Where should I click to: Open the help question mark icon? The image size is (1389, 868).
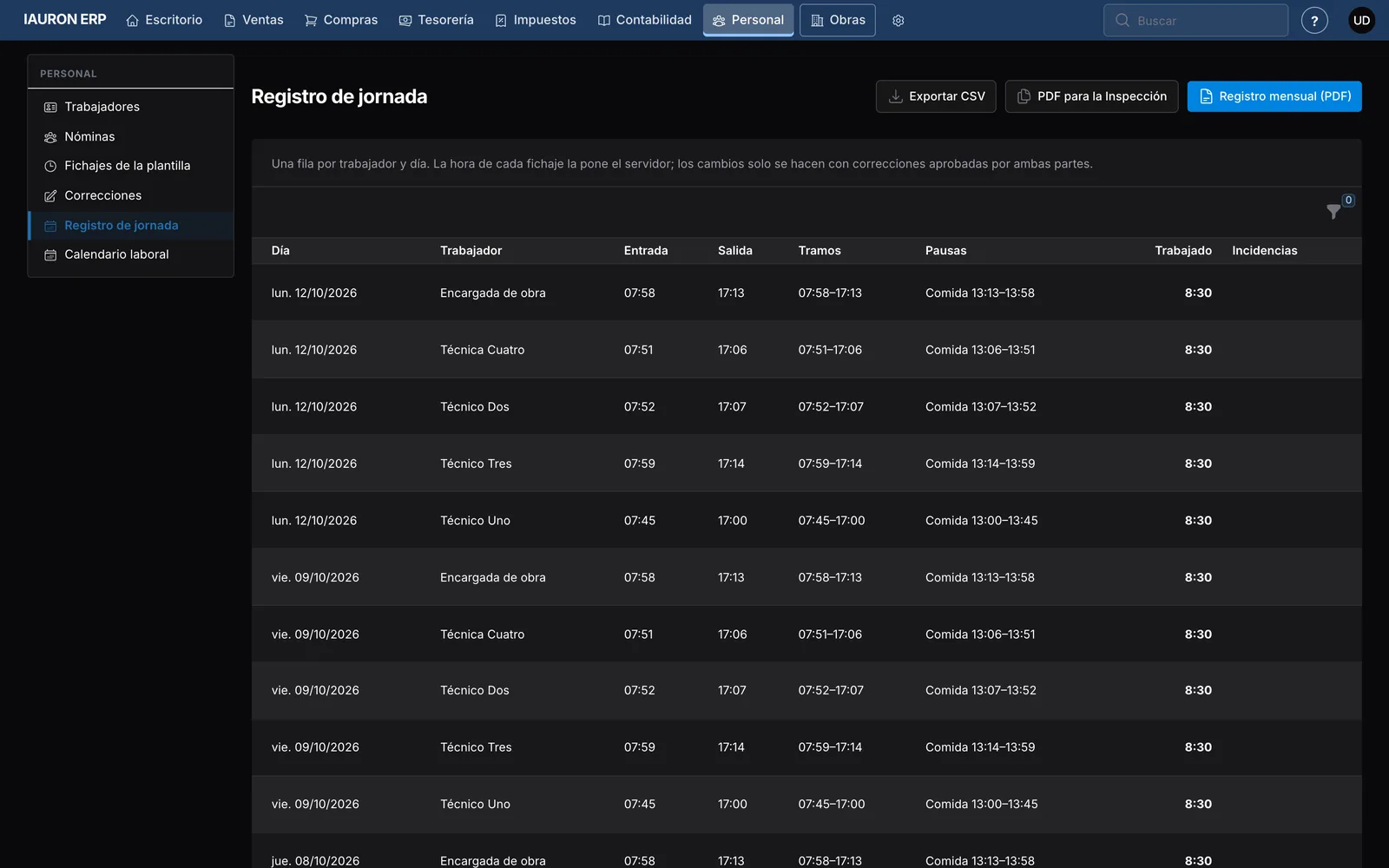[1314, 21]
